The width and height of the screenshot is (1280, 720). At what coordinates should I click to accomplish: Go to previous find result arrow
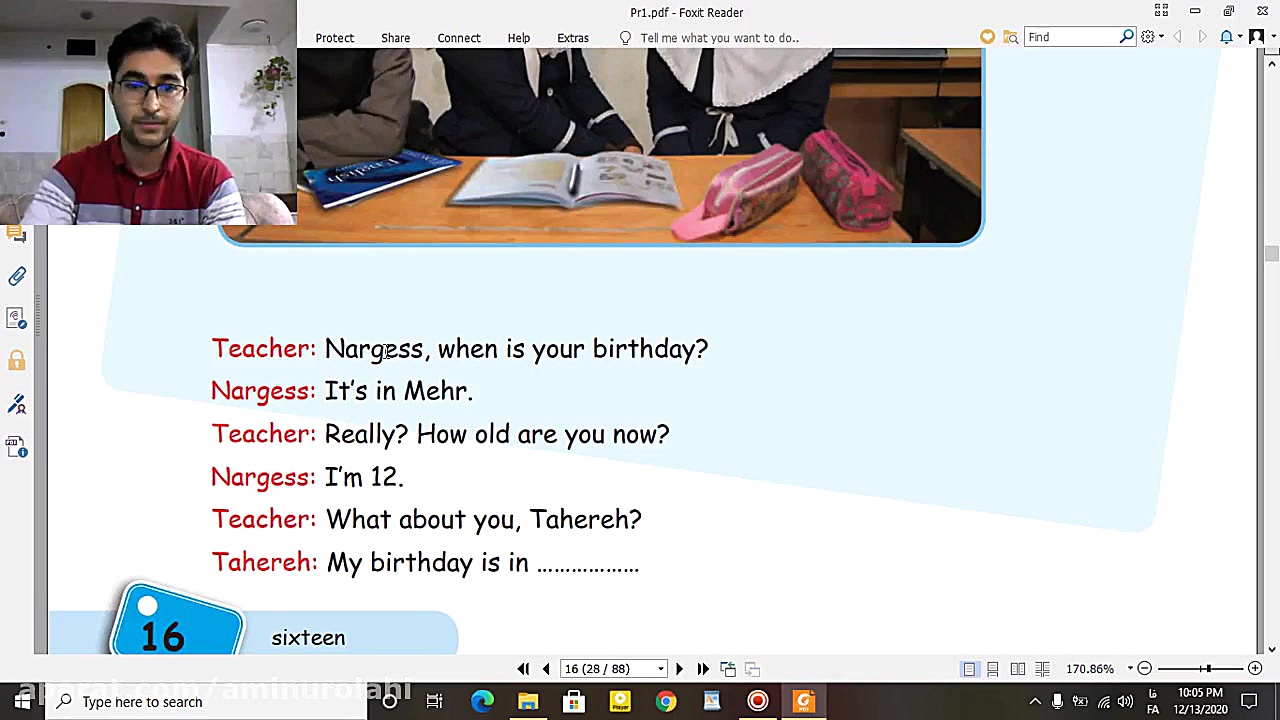[x=1177, y=37]
